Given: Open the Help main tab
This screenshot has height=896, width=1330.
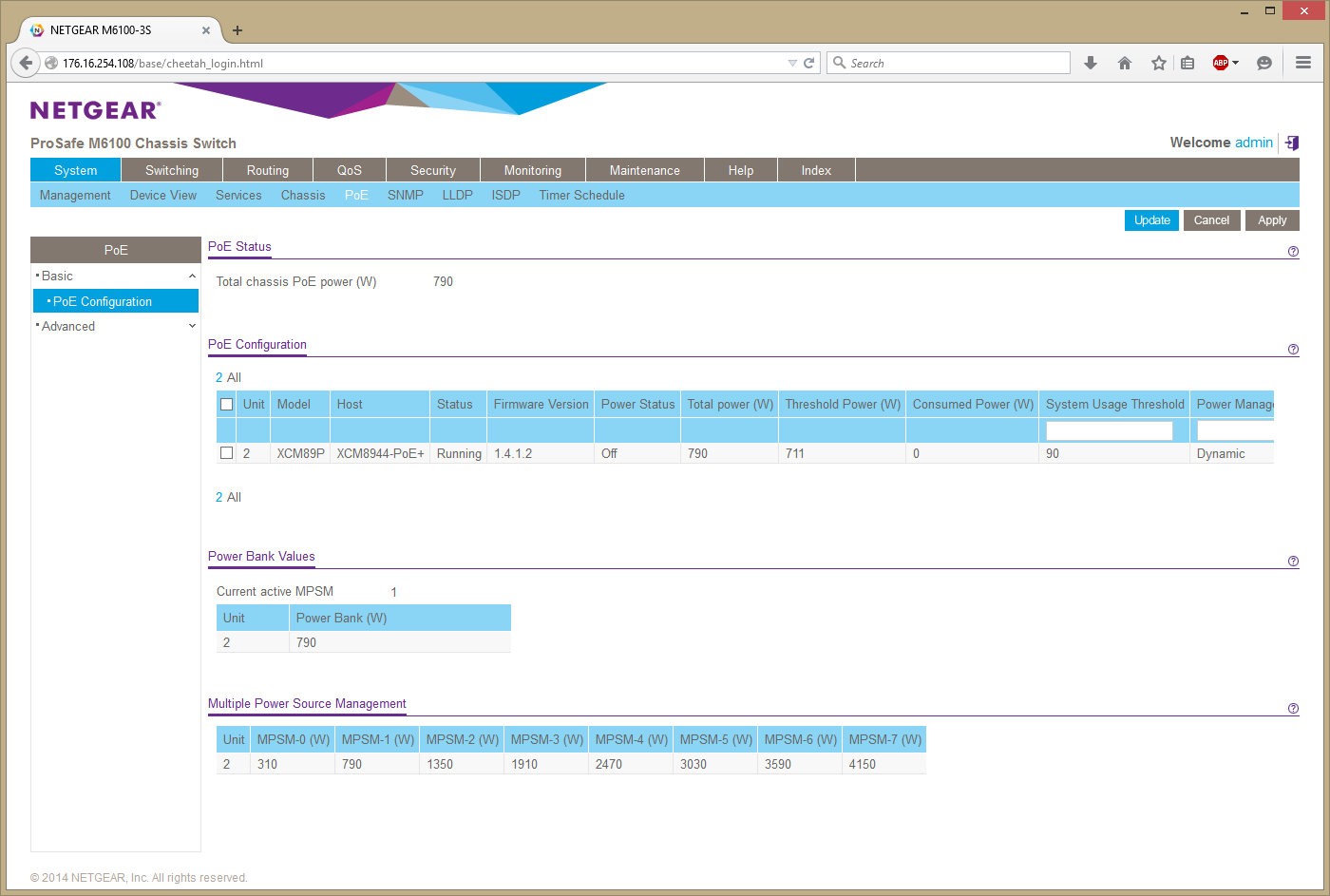Looking at the screenshot, I should tap(741, 170).
